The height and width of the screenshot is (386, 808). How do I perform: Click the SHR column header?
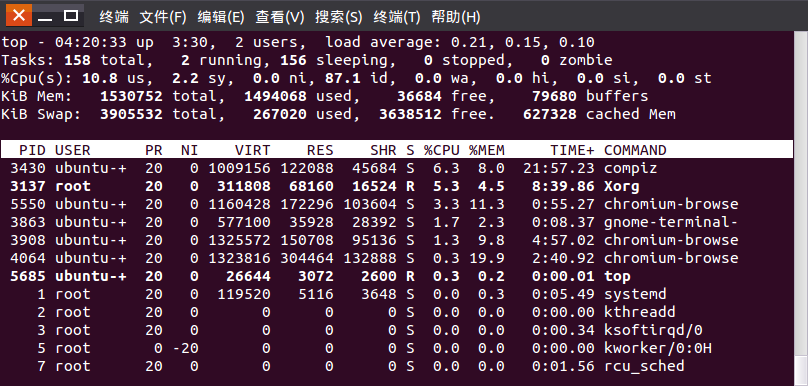click(383, 150)
